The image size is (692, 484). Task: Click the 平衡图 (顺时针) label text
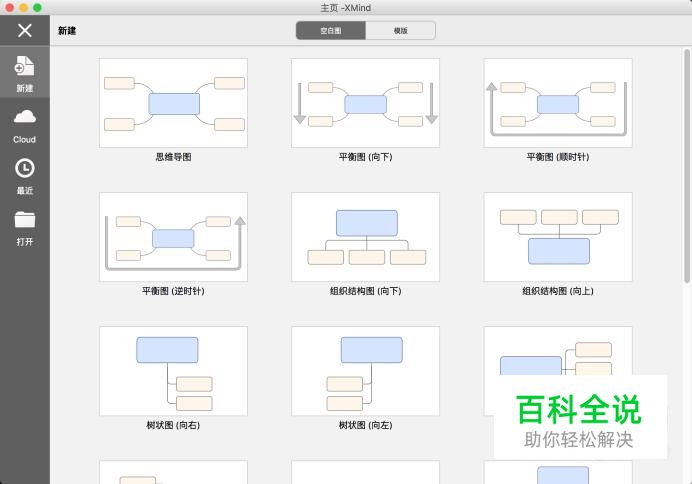(x=558, y=157)
